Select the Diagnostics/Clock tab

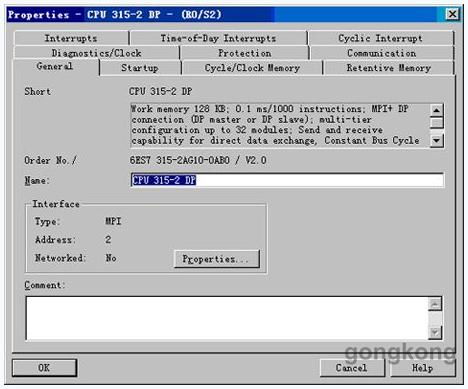96,53
